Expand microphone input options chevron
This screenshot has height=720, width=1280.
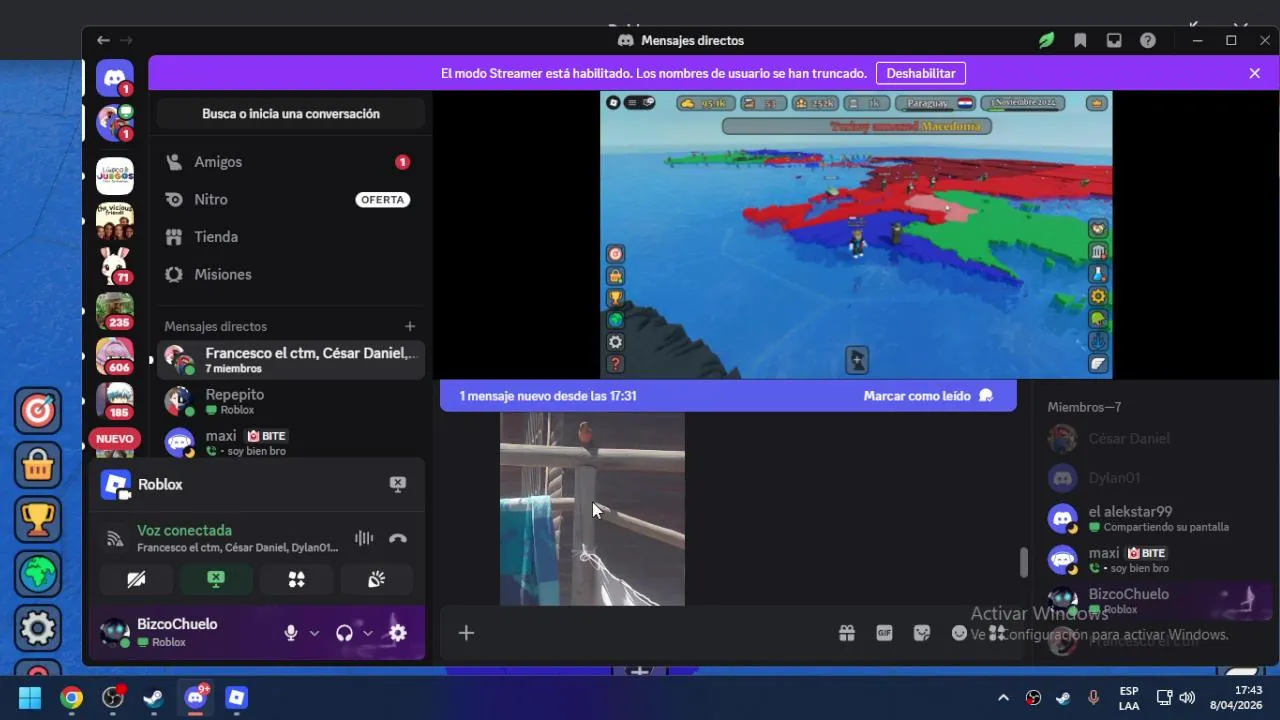[x=314, y=633]
